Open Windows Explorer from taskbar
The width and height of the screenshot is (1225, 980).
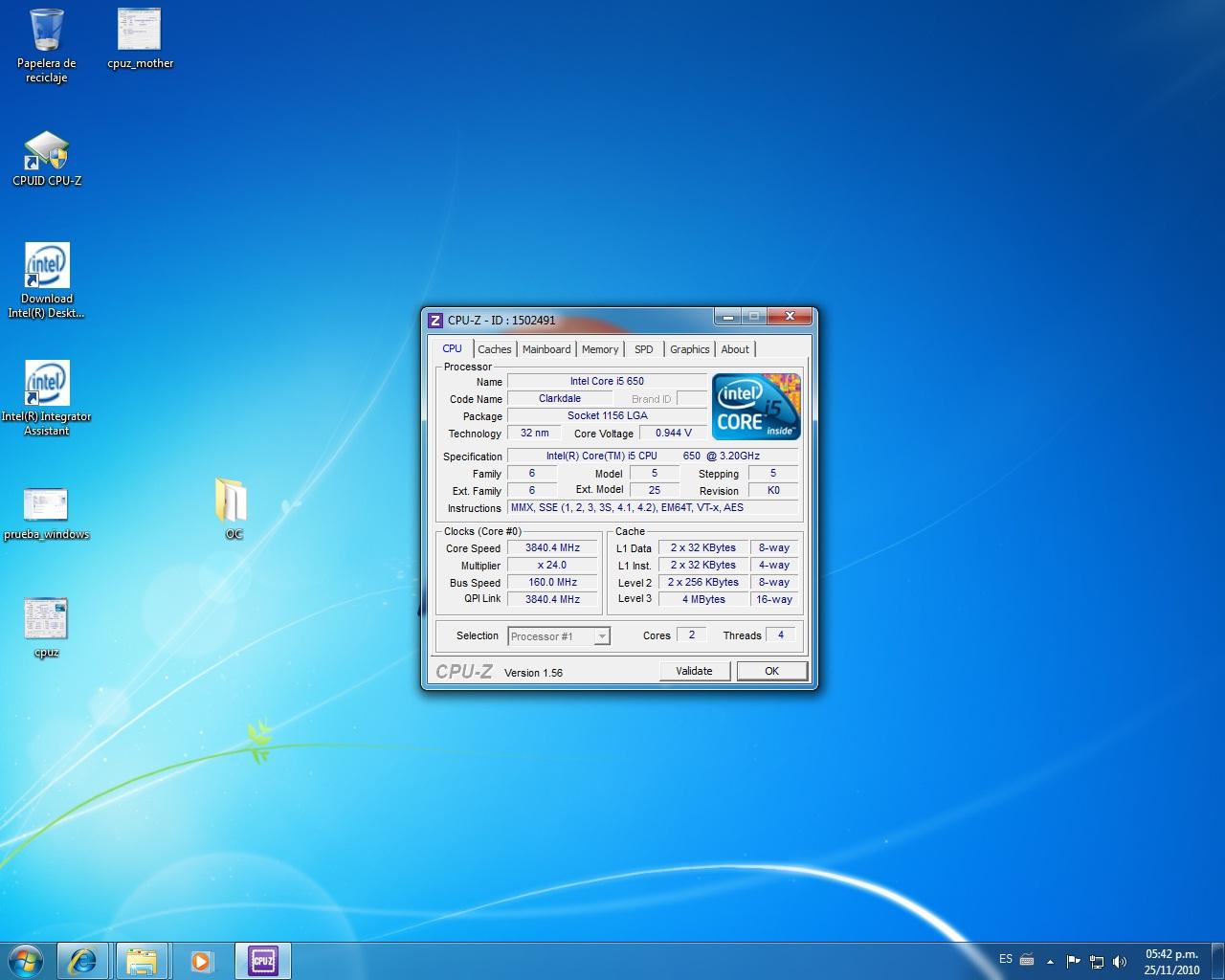(142, 961)
